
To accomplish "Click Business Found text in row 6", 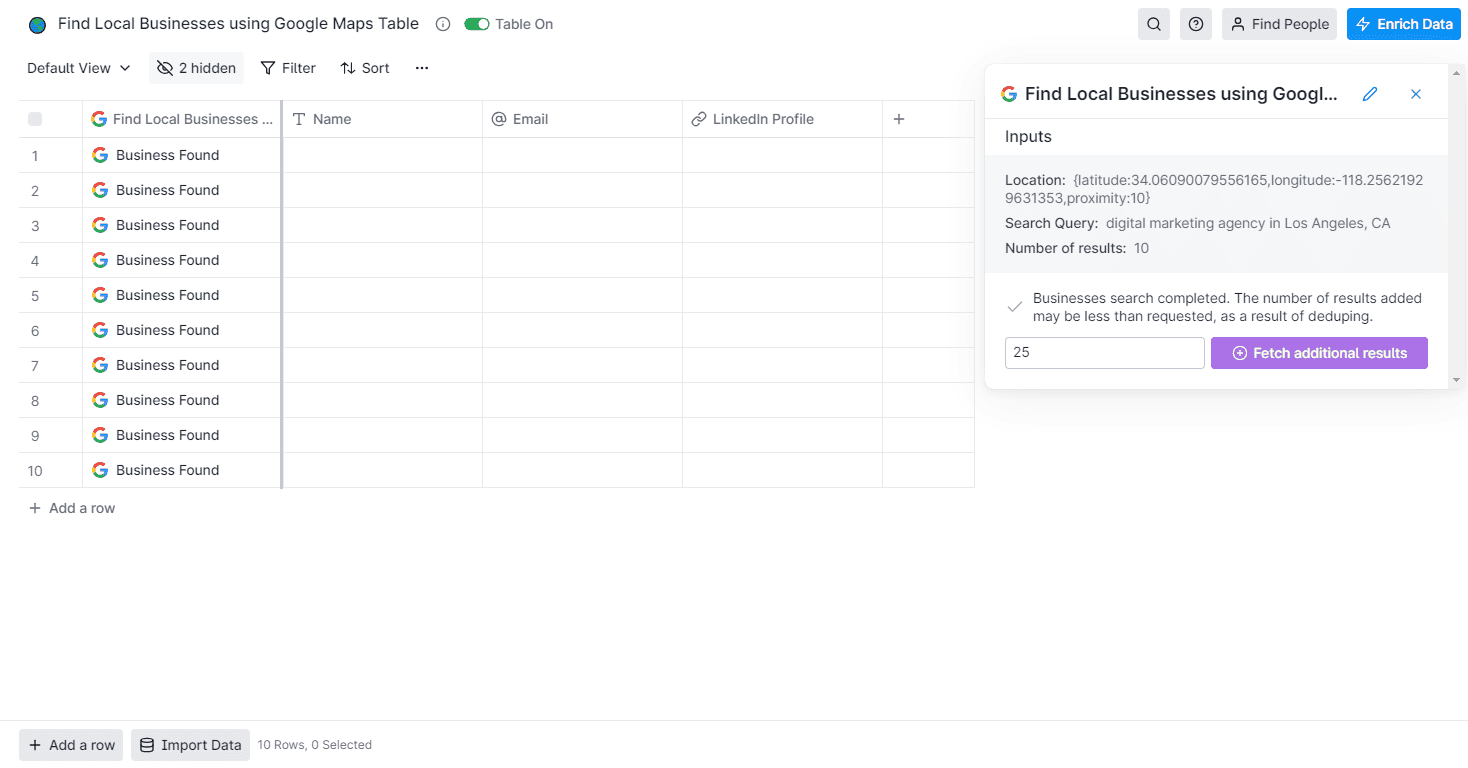I will pos(167,330).
